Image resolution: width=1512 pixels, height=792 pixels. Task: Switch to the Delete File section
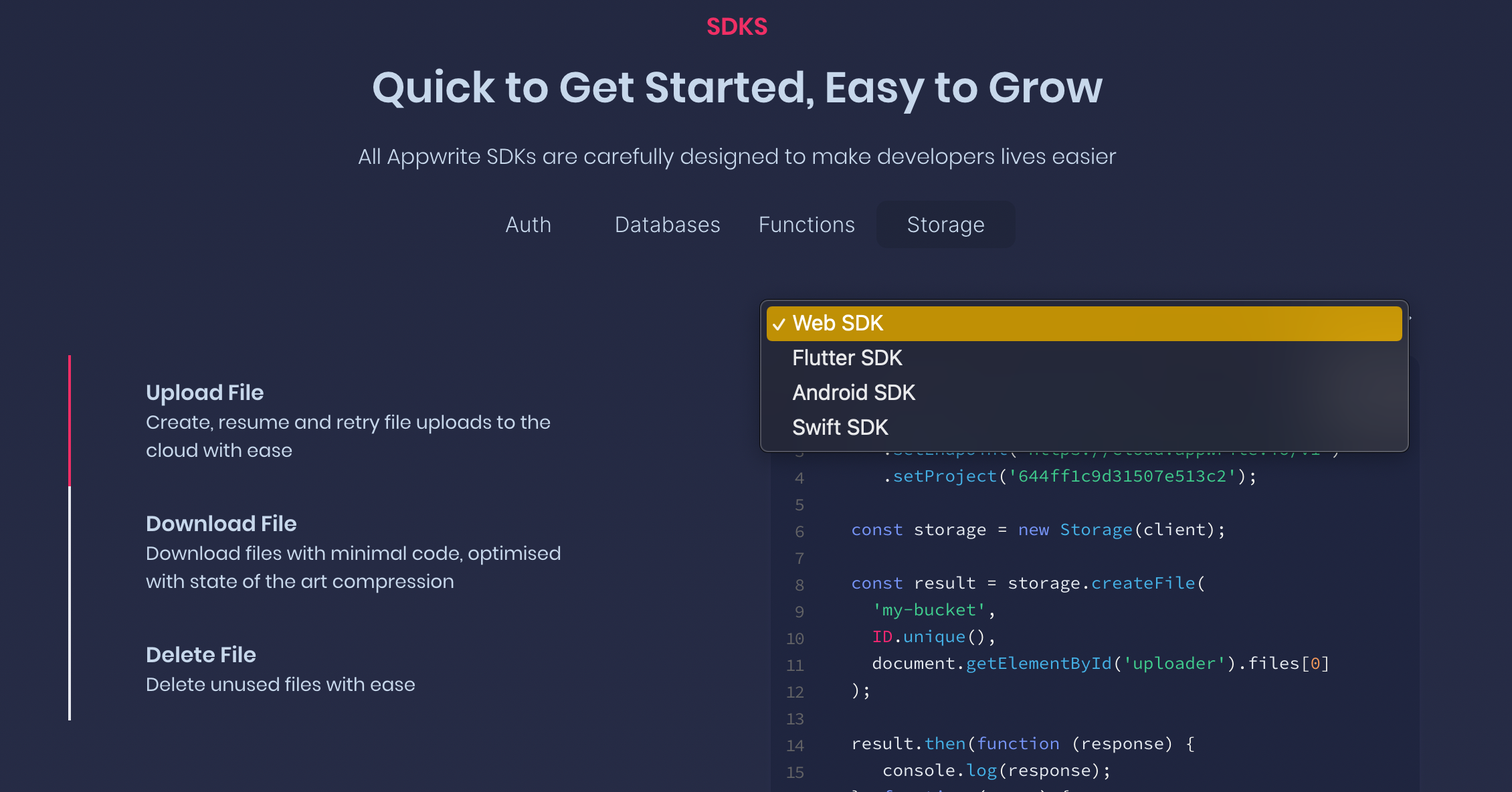point(201,655)
